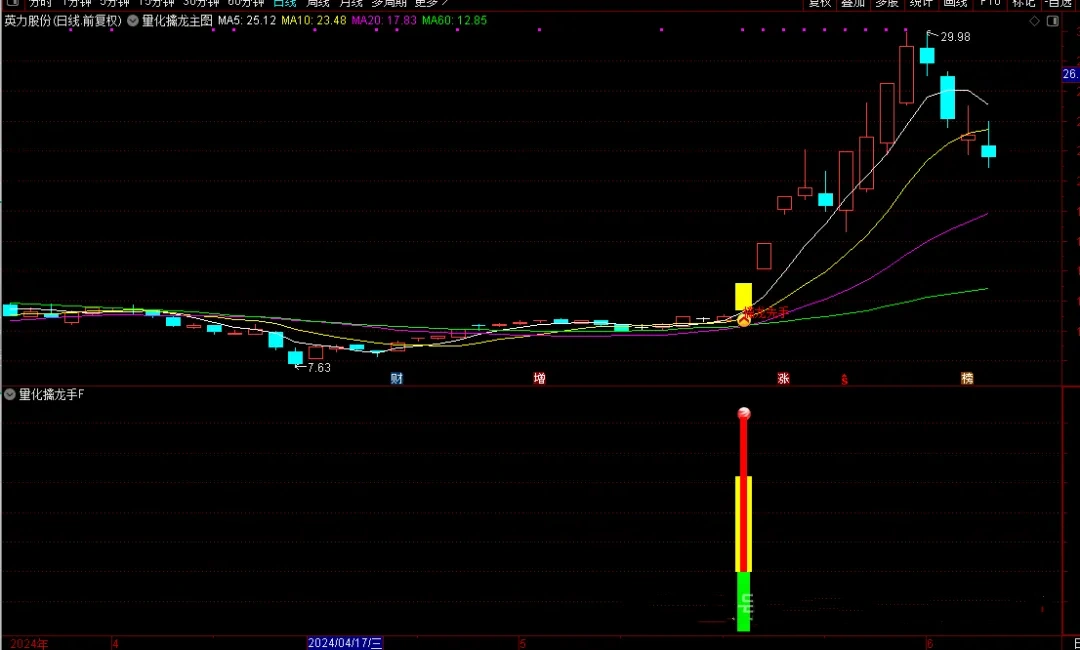The height and width of the screenshot is (650, 1080).
Task: Click the orange signal marker on chart
Action: 744,319
